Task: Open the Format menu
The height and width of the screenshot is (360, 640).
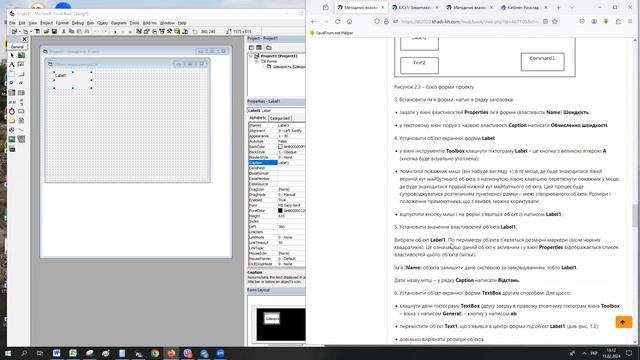Action: [62, 23]
